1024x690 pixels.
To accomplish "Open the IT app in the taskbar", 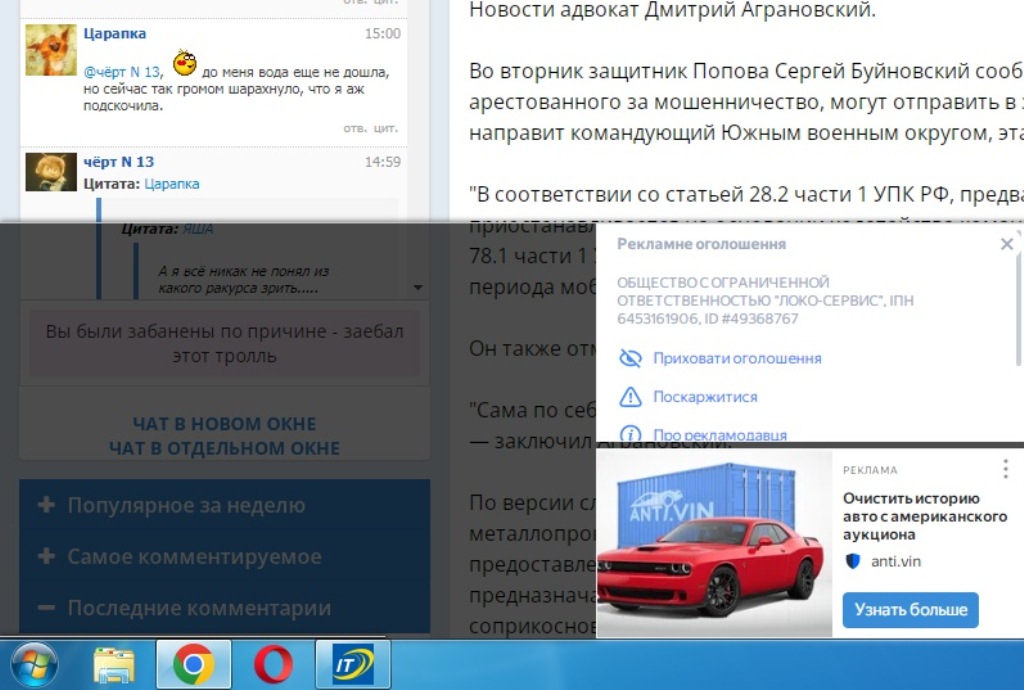I will tap(353, 665).
